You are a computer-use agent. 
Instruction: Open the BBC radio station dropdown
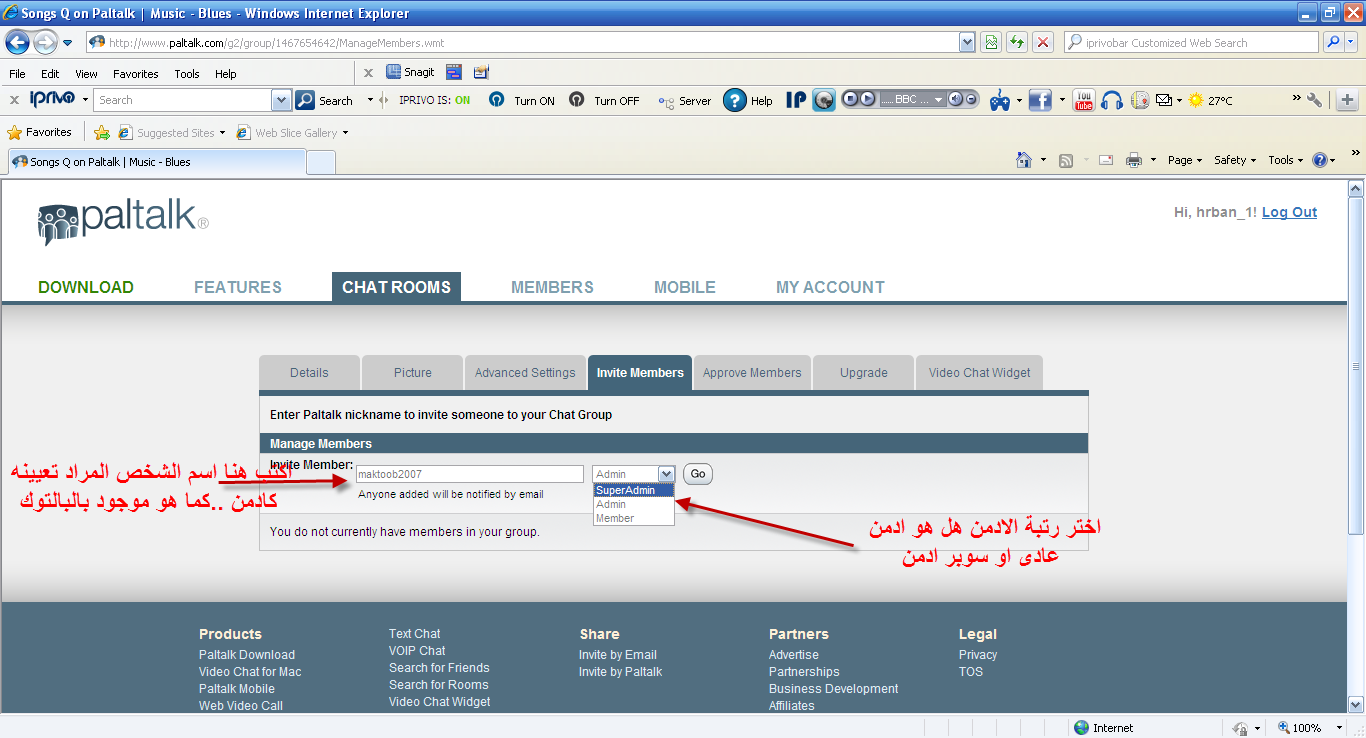(x=938, y=99)
